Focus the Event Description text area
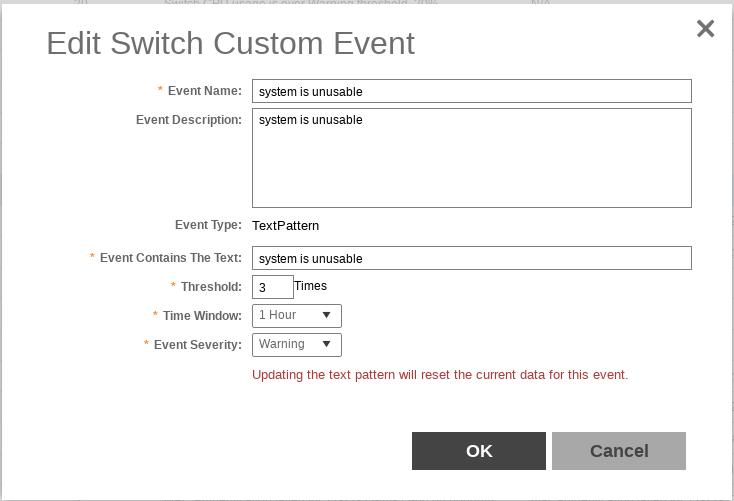734x501 pixels. [x=471, y=158]
